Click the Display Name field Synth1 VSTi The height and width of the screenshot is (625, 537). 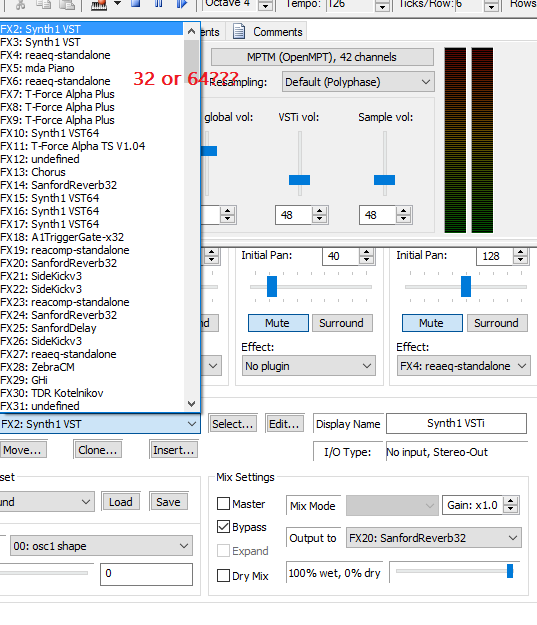[456, 423]
